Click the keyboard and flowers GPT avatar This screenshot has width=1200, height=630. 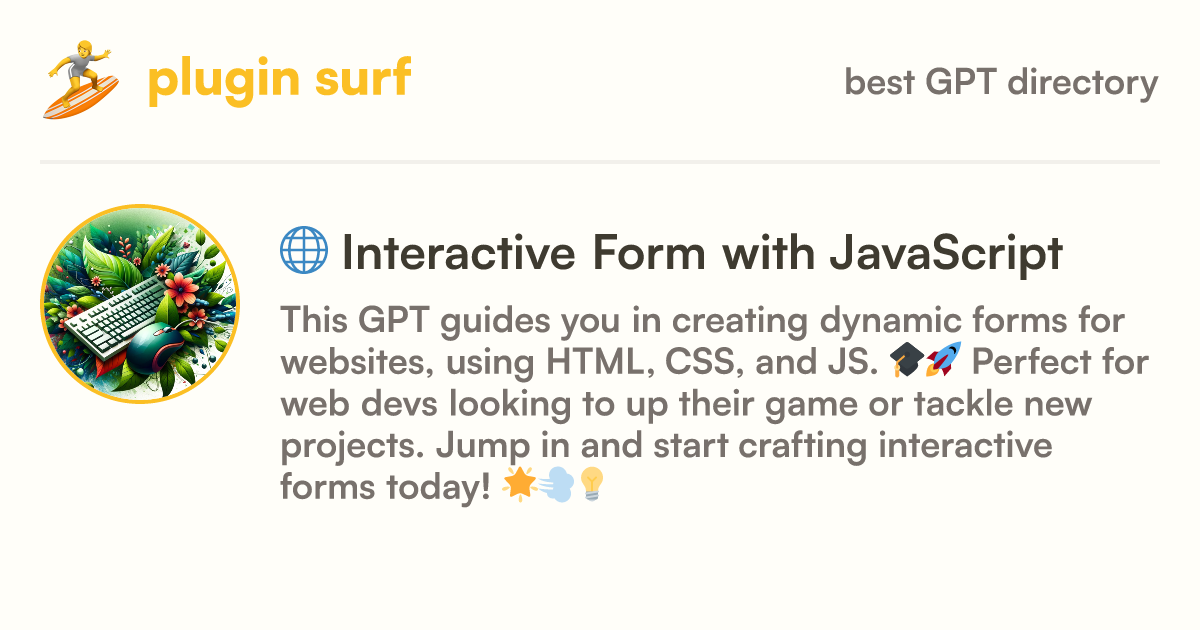(140, 304)
